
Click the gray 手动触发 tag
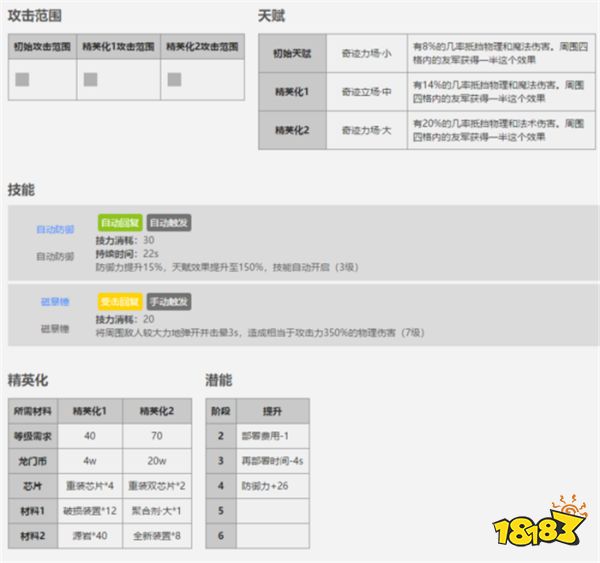point(169,301)
